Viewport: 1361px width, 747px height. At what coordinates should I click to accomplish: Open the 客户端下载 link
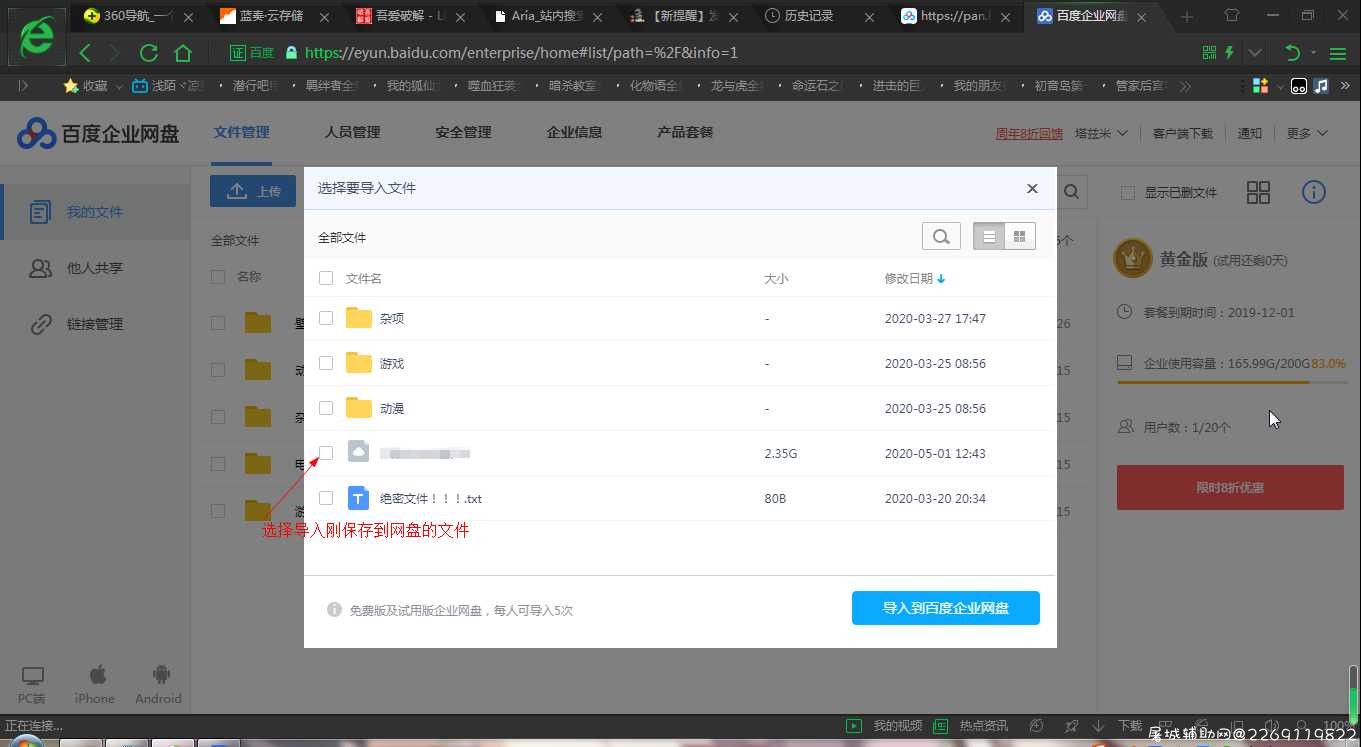[x=1182, y=133]
